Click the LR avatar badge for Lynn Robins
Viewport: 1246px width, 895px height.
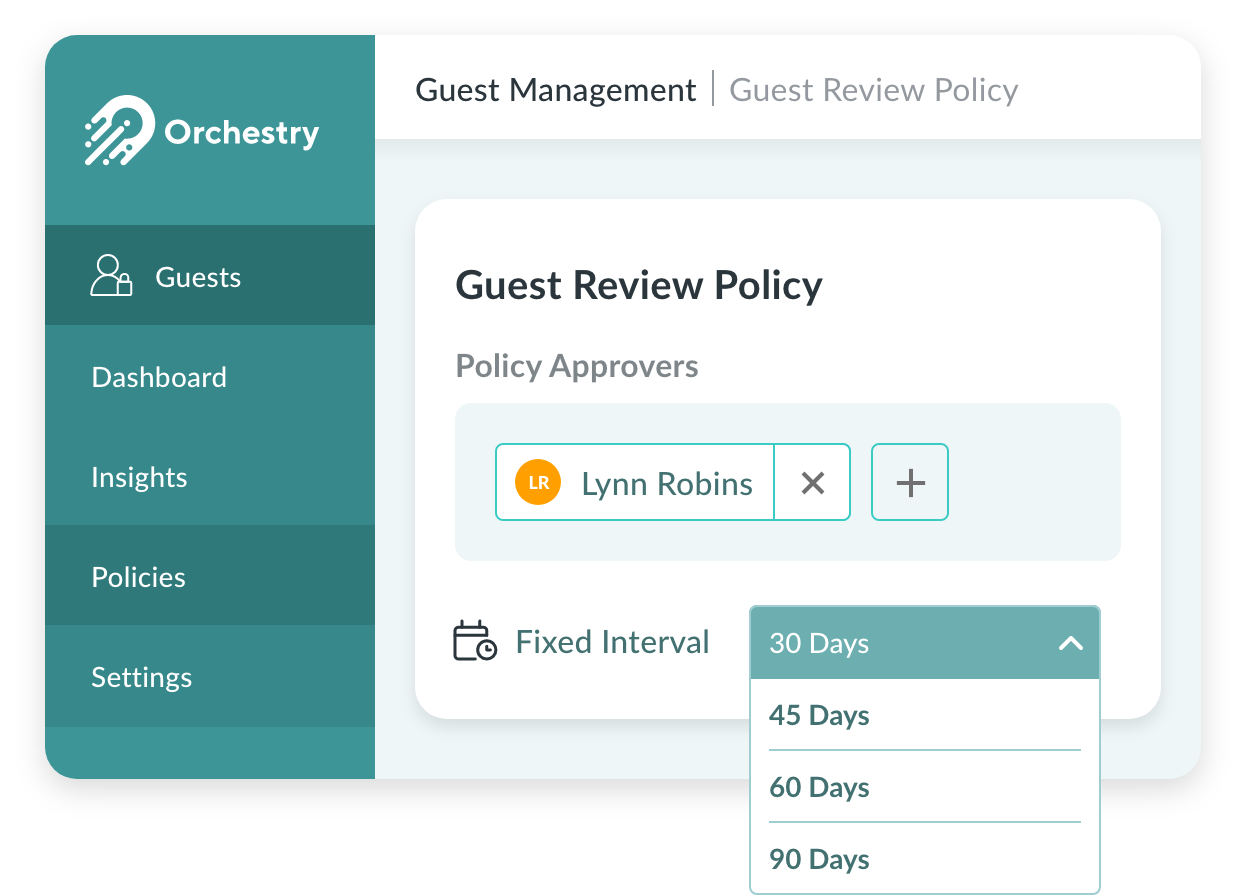538,482
